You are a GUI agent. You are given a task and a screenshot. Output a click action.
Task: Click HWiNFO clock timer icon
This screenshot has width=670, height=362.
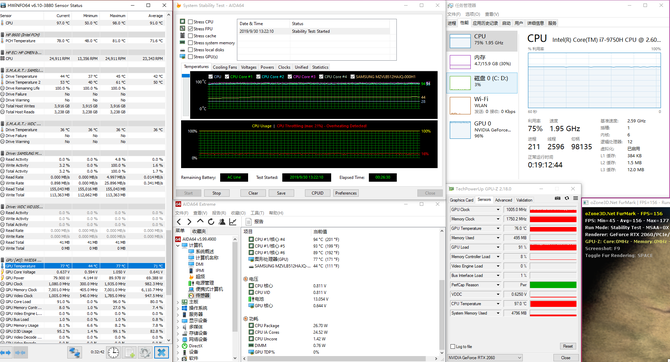pyautogui.click(x=113, y=353)
